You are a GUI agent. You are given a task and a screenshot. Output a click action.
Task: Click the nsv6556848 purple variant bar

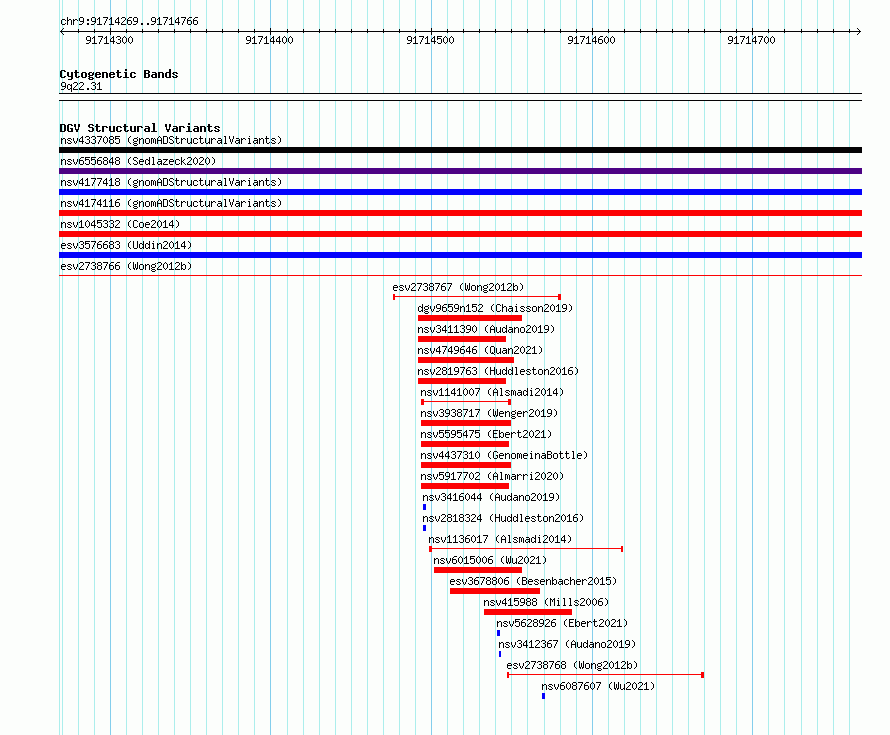coord(460,171)
